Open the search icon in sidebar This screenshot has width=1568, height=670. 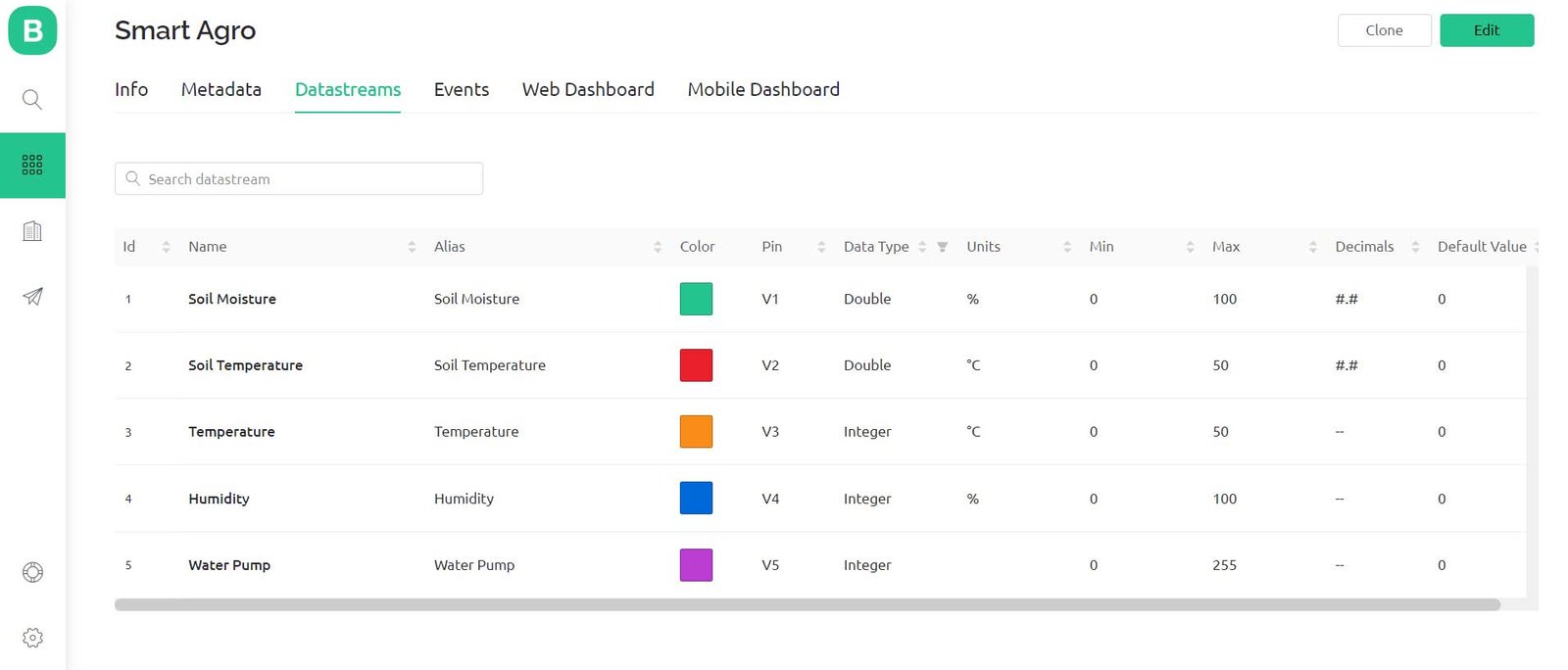(x=32, y=99)
